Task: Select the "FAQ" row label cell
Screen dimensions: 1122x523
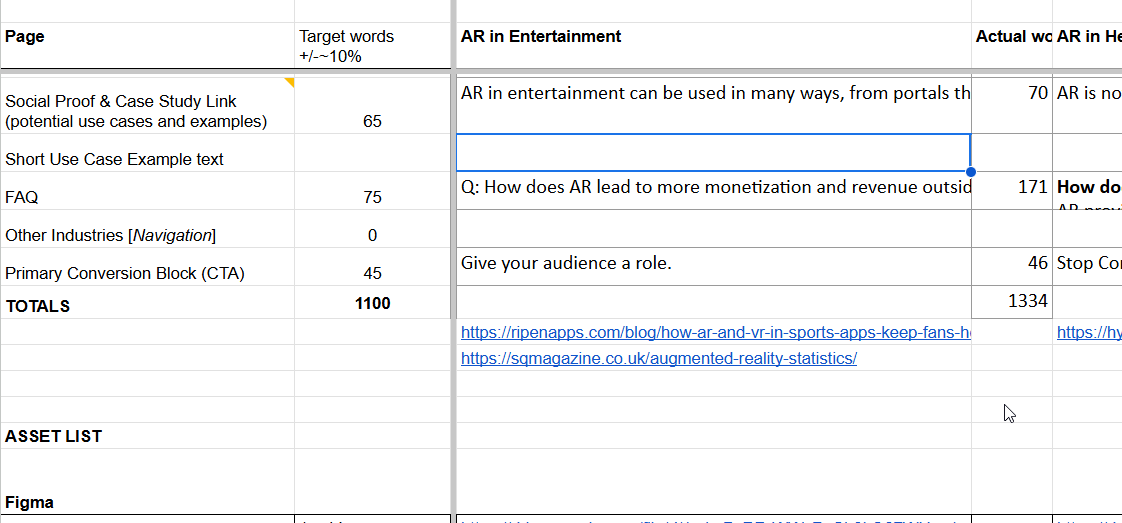Action: [x=148, y=197]
